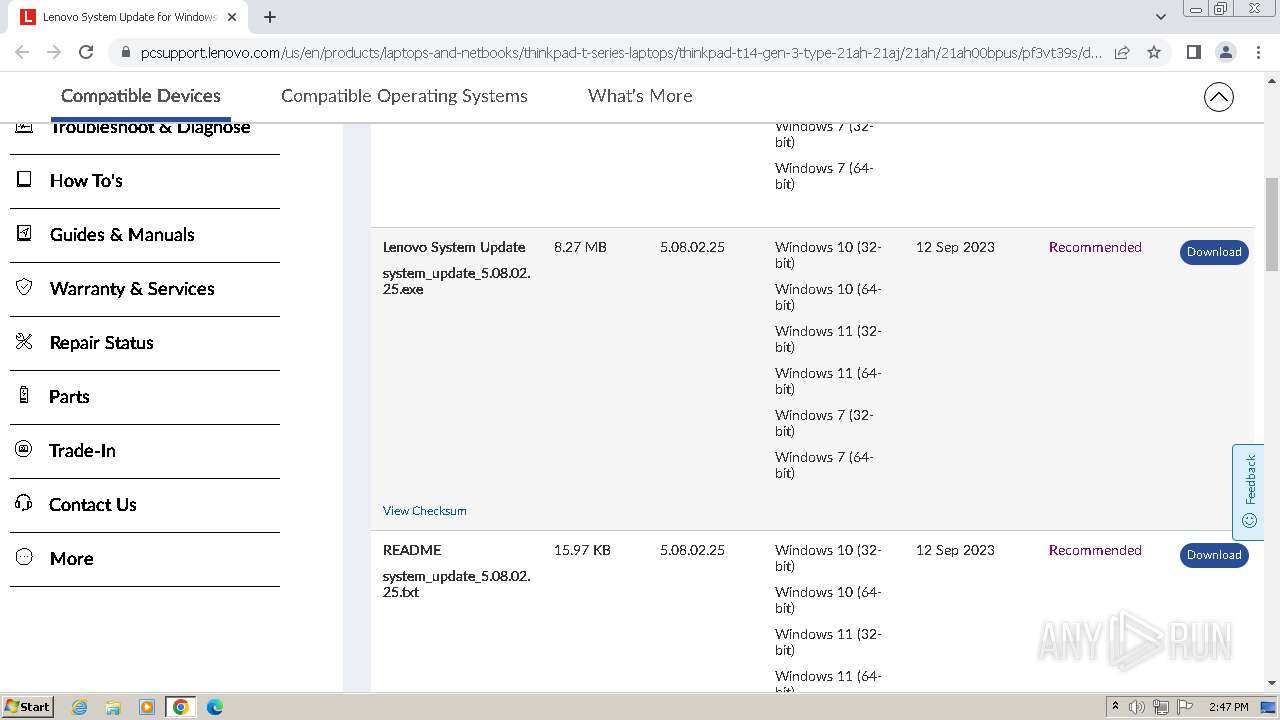Click the taskbar clock 2:47 PM
Image resolution: width=1280 pixels, height=720 pixels.
tap(1228, 707)
